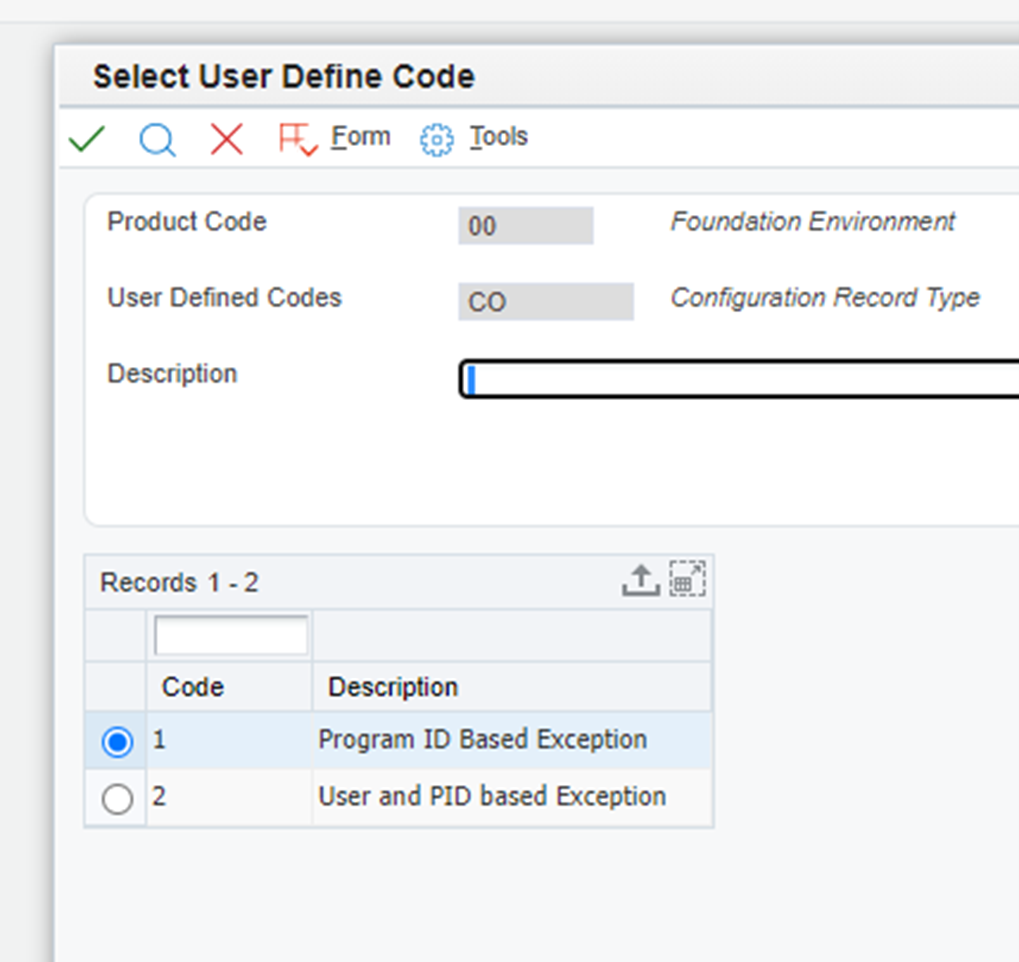This screenshot has width=1019, height=962.
Task: Click the Description column header
Action: tap(512, 687)
